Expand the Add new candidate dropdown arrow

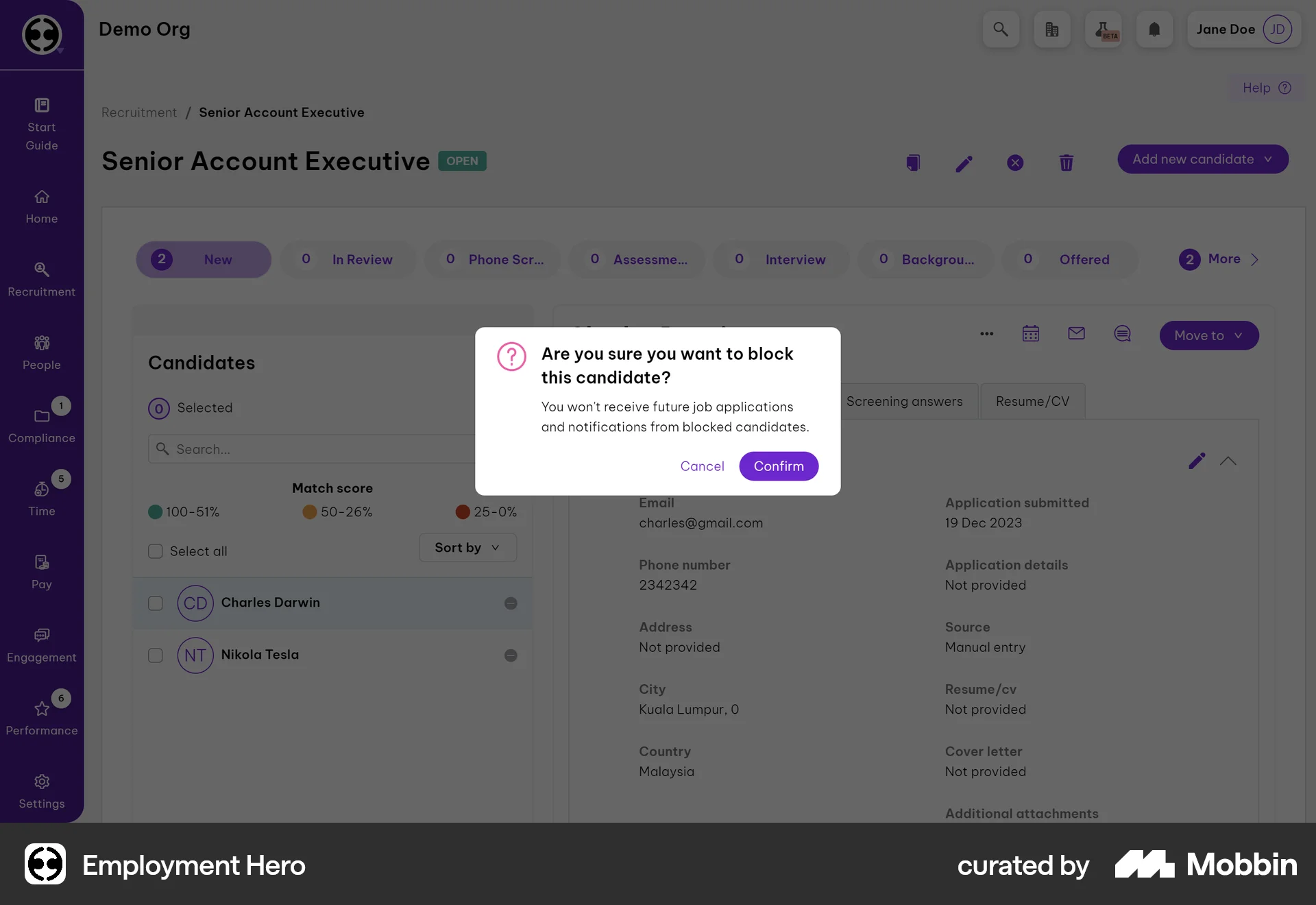(x=1267, y=158)
